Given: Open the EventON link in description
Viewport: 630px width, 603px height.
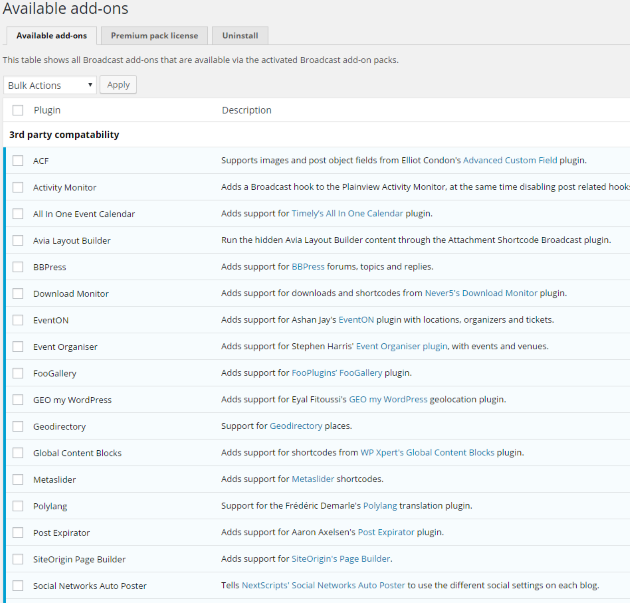Looking at the screenshot, I should click(x=356, y=320).
